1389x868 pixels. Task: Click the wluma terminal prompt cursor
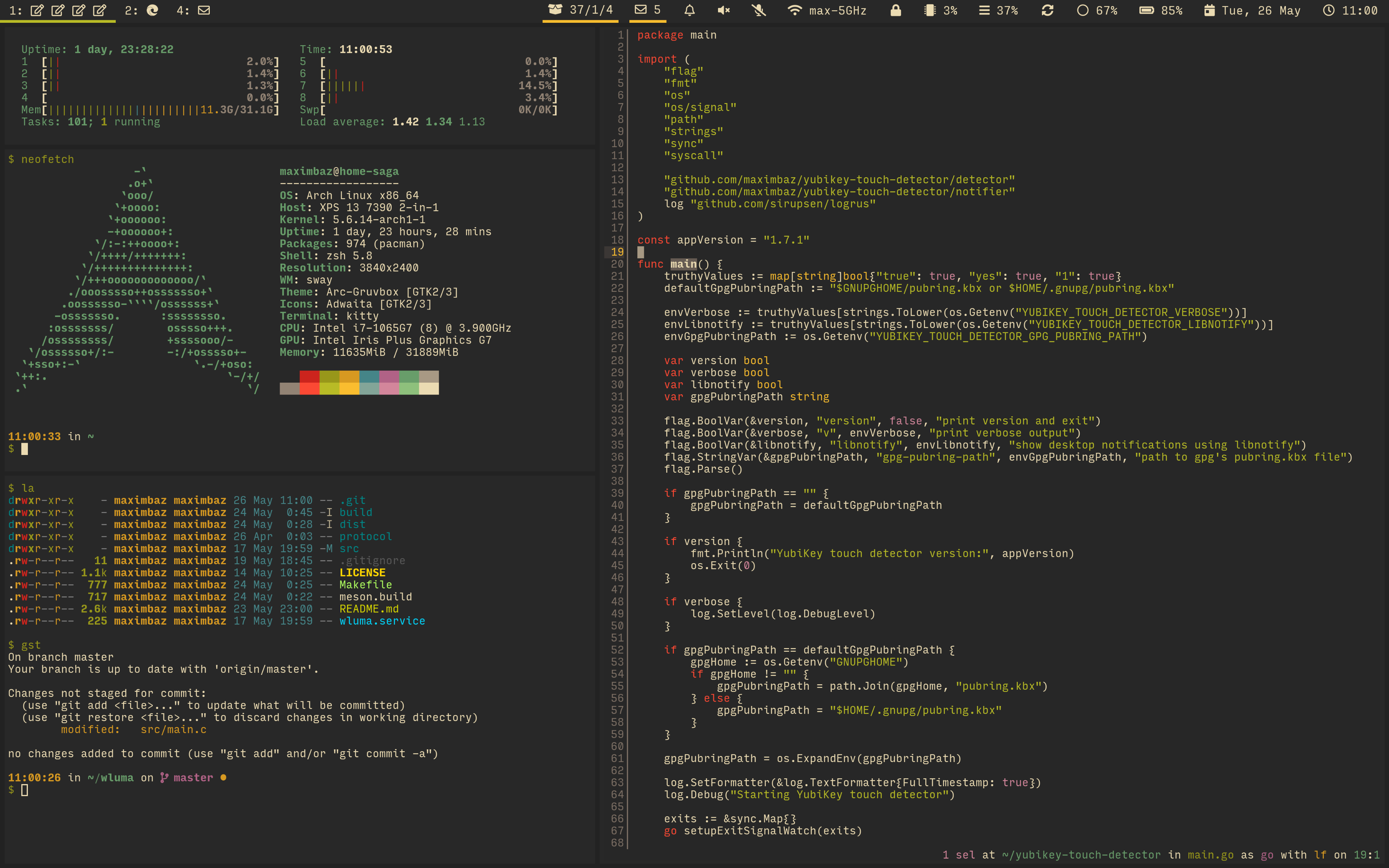coord(25,790)
